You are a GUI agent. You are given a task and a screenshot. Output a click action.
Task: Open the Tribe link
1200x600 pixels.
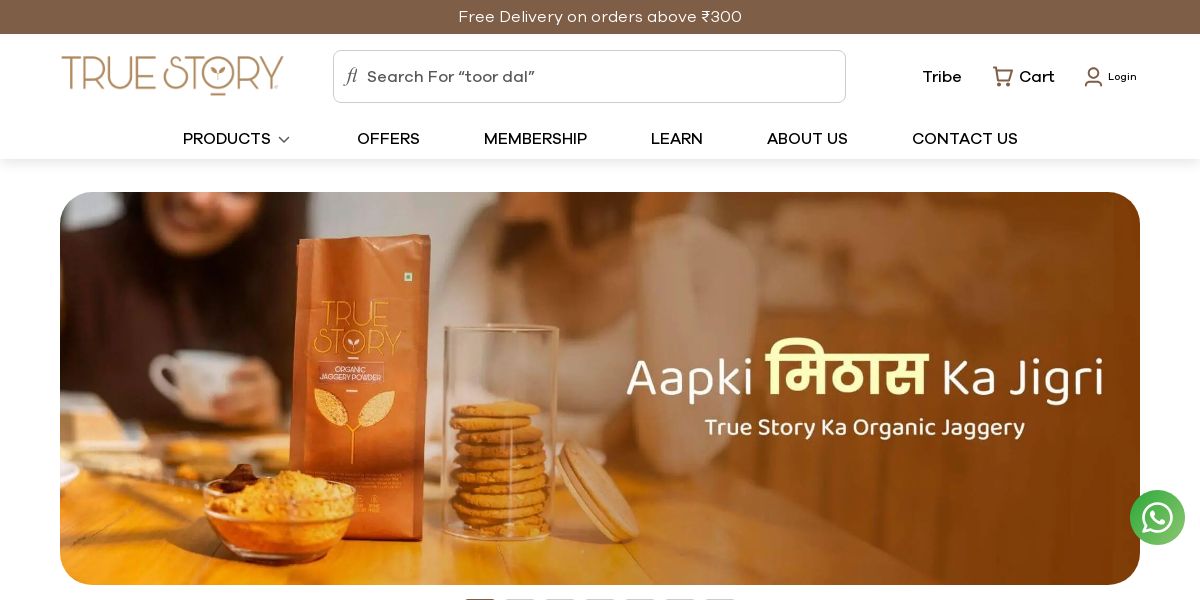pos(942,77)
